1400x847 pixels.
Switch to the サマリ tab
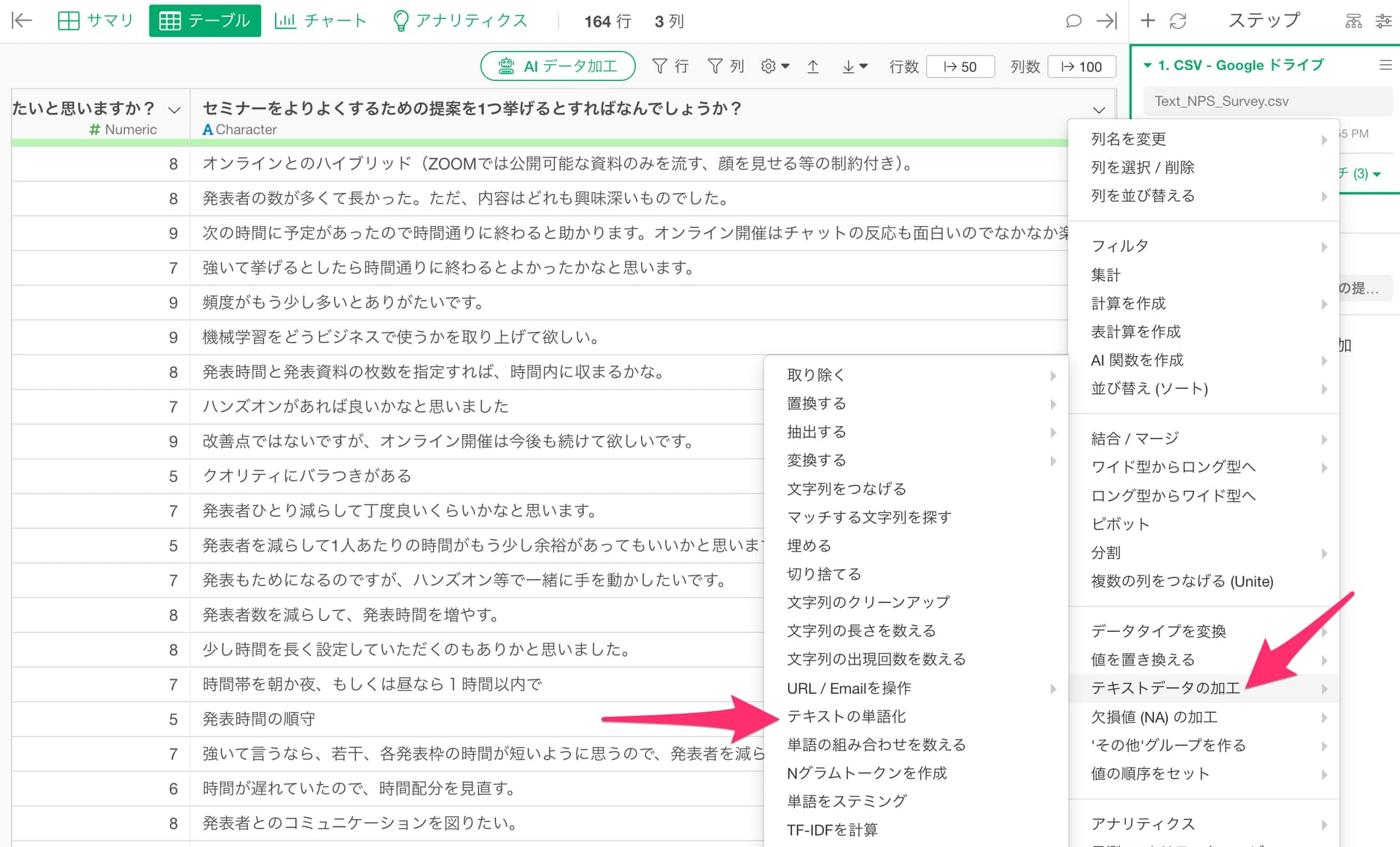96,20
